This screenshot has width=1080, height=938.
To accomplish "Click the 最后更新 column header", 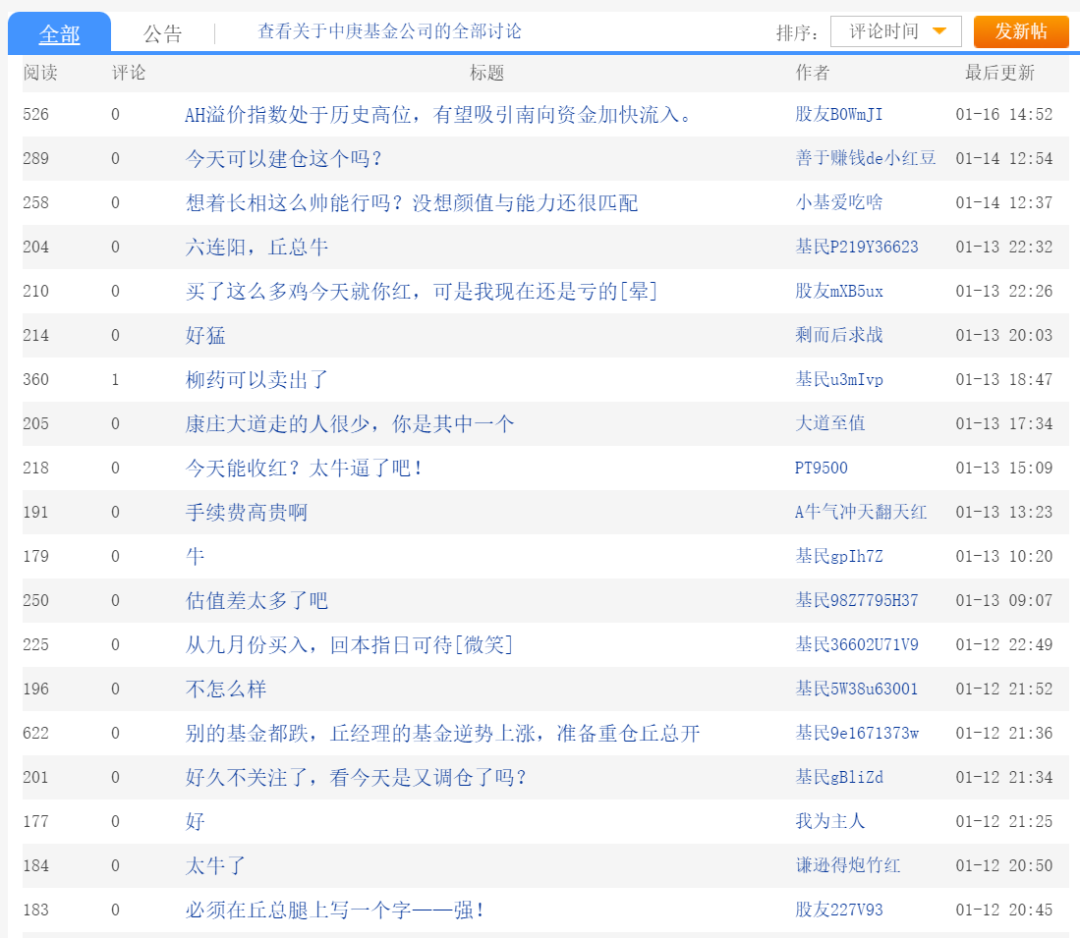I will click(999, 72).
